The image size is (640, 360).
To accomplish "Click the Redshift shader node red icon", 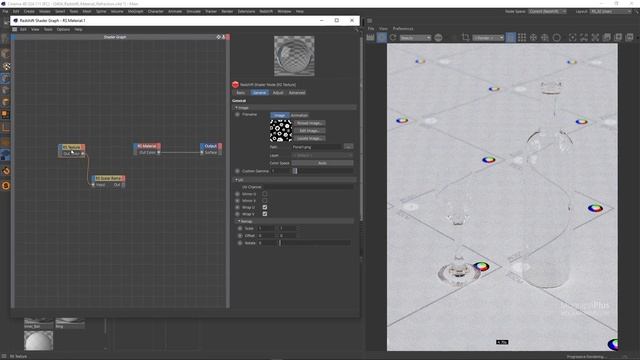I will pos(235,84).
